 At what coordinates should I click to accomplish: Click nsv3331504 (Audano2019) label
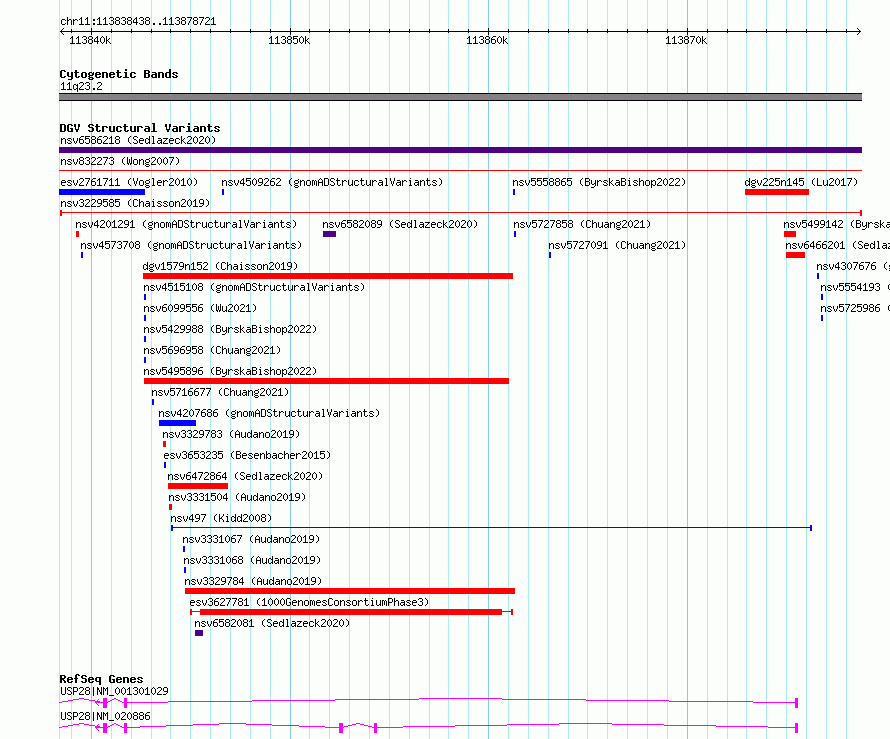237,497
